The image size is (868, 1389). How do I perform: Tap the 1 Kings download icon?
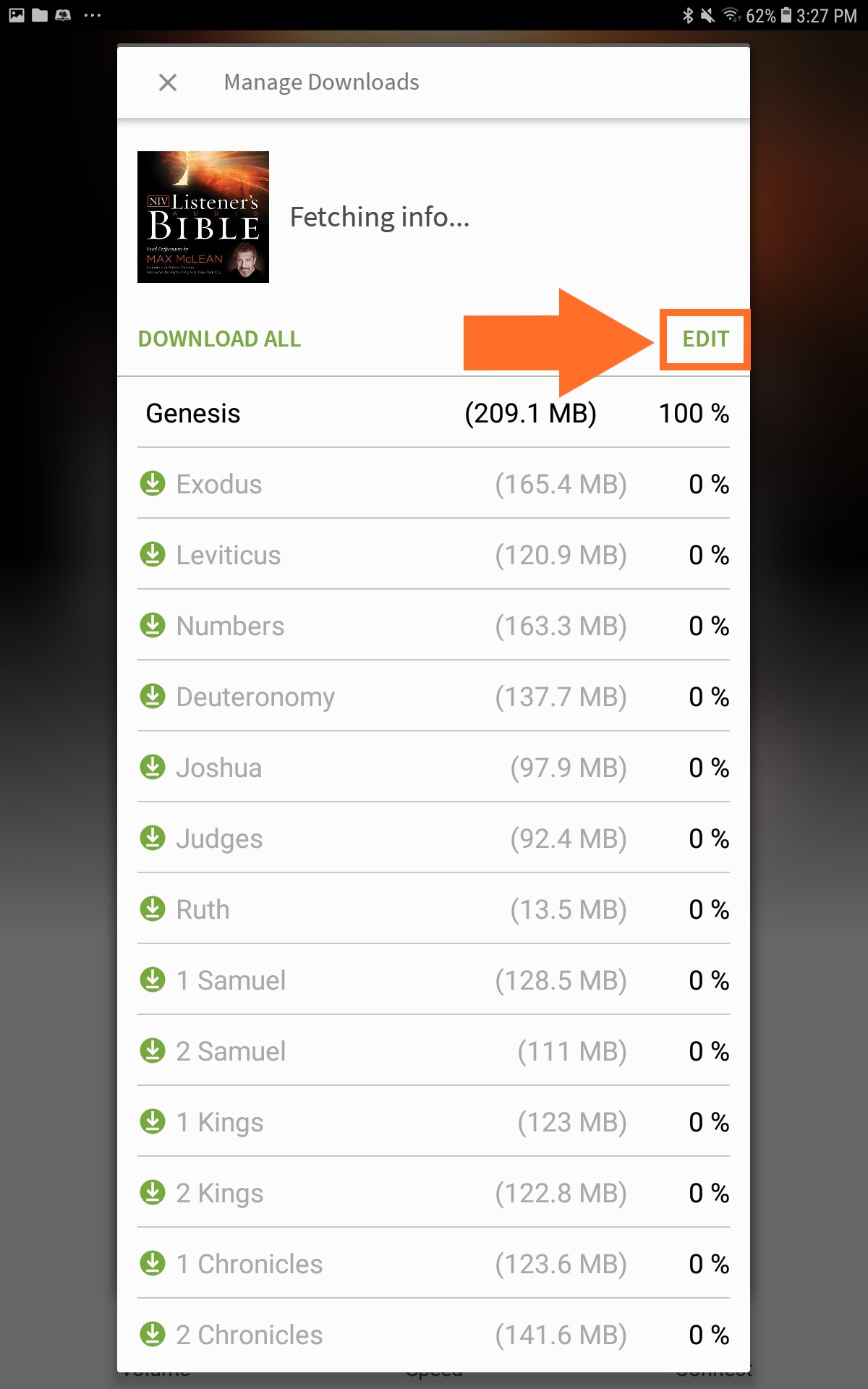pos(153,1121)
